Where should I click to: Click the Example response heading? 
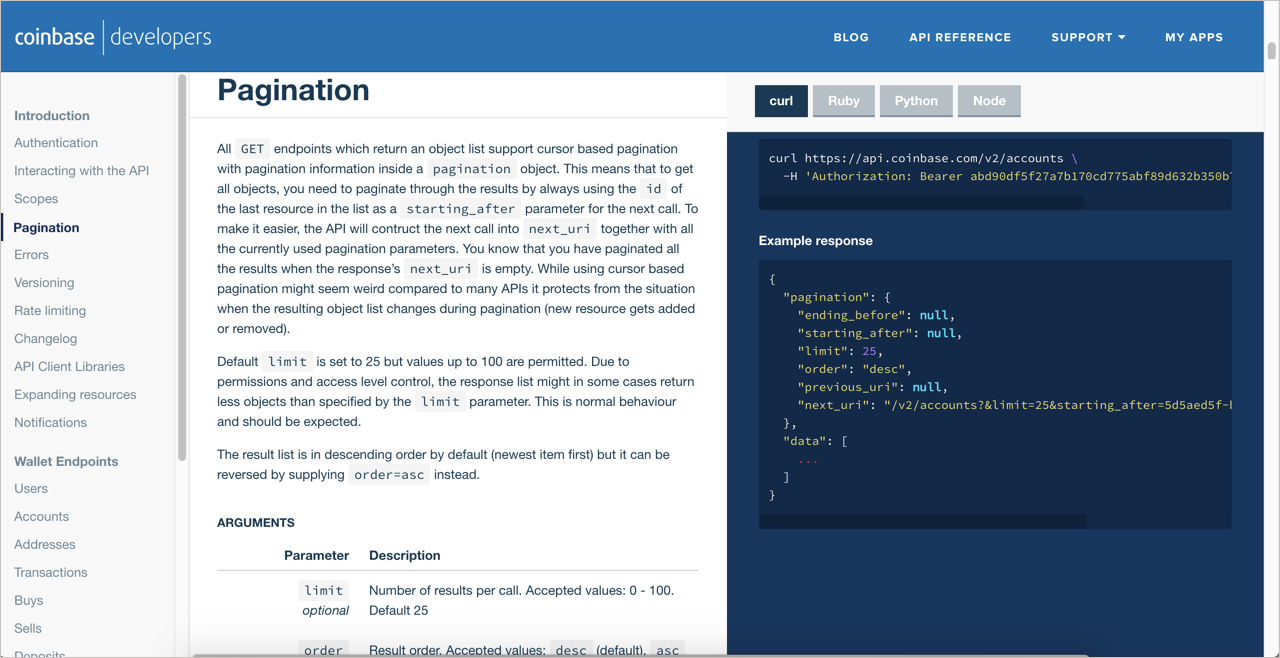pos(816,241)
